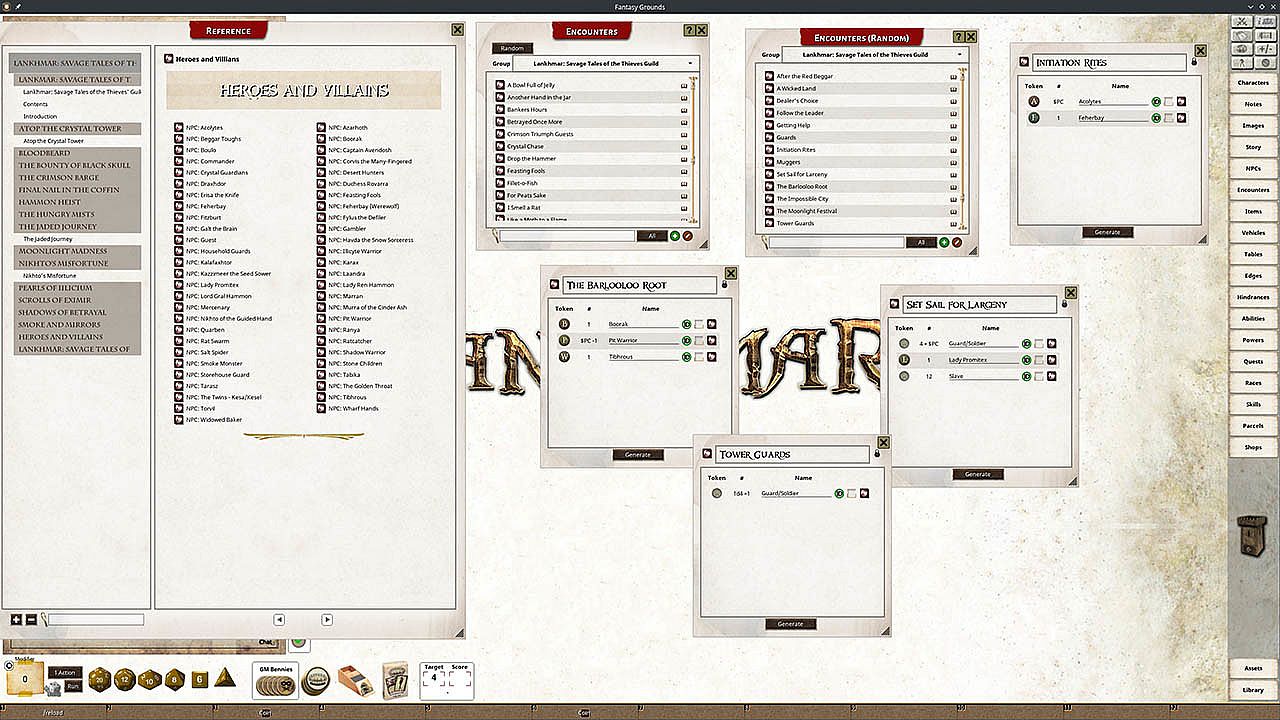This screenshot has width=1280, height=720.
Task: Go to next reference page arrow
Action: 327,620
